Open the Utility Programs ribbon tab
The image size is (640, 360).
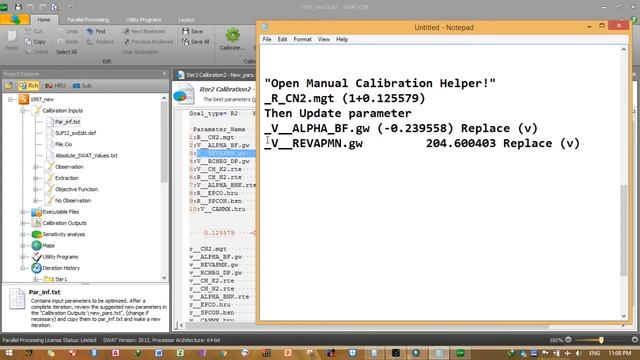pyautogui.click(x=144, y=20)
